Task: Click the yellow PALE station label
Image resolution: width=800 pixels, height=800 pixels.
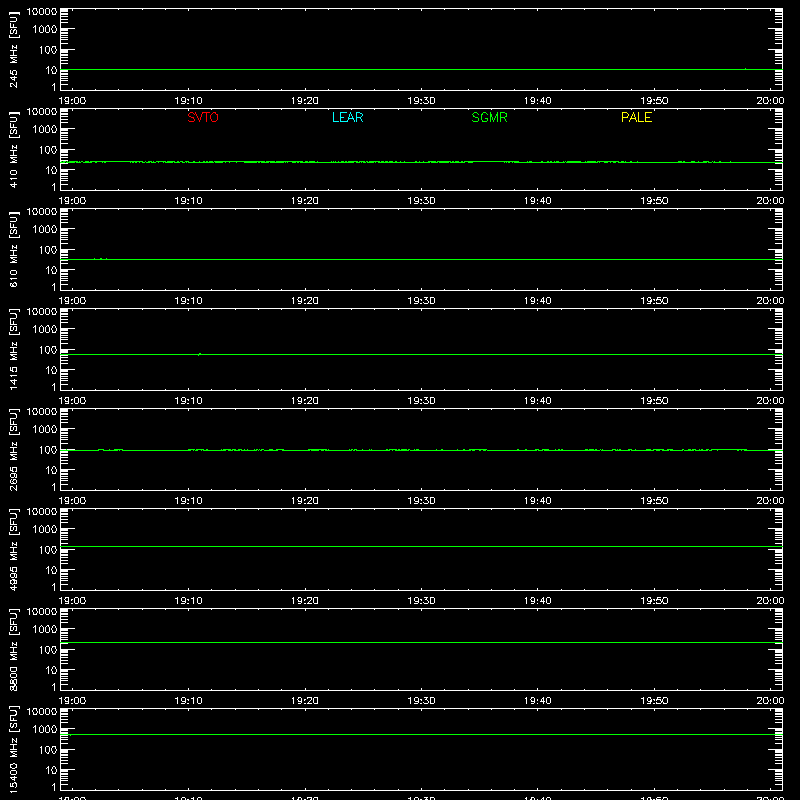Action: coord(636,117)
